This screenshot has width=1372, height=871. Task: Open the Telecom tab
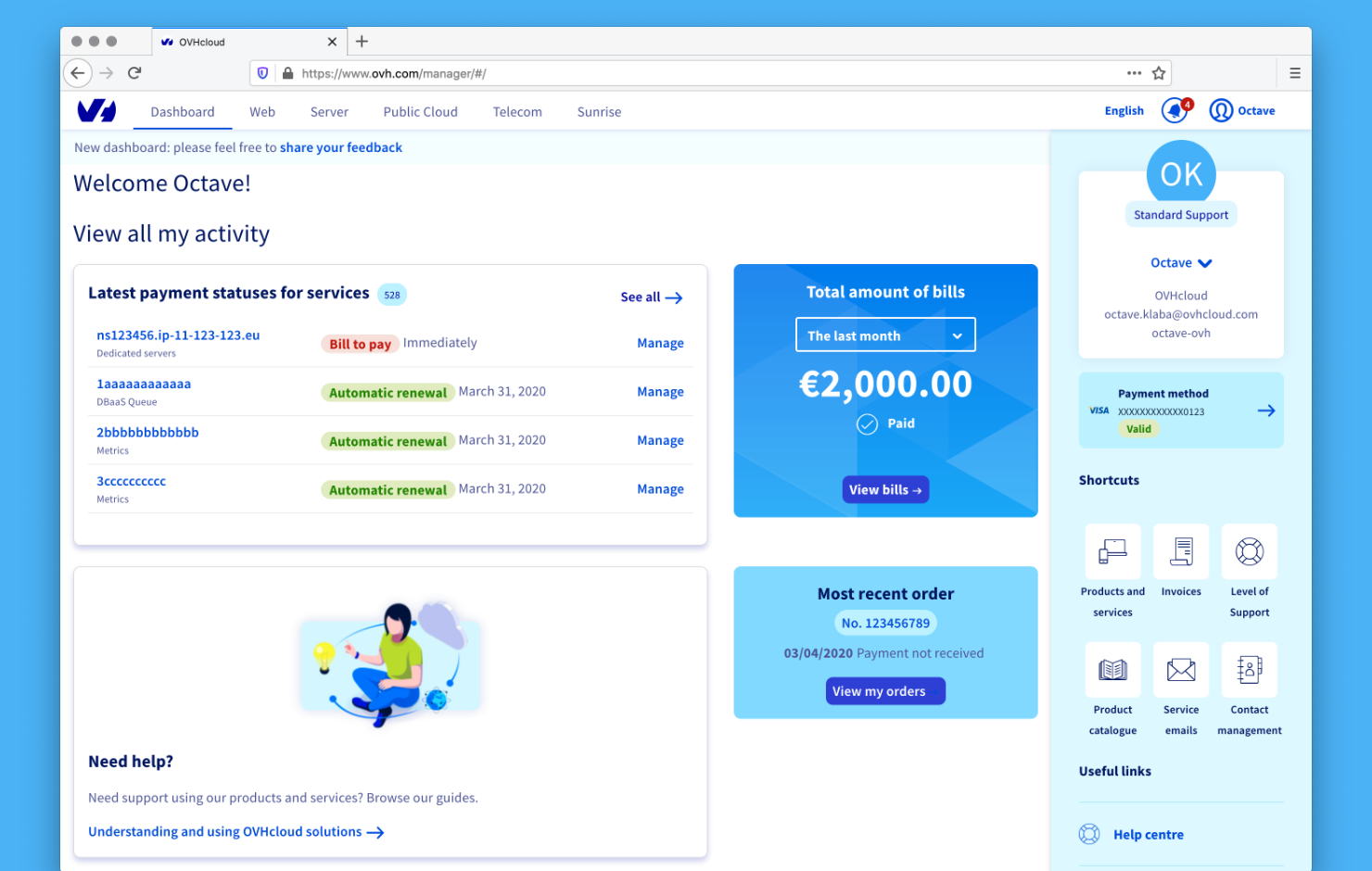point(517,111)
